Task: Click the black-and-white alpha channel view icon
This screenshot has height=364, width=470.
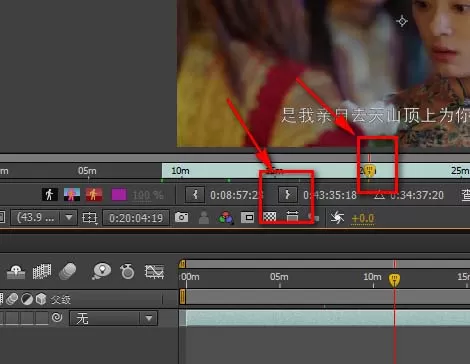Action: tap(50, 194)
